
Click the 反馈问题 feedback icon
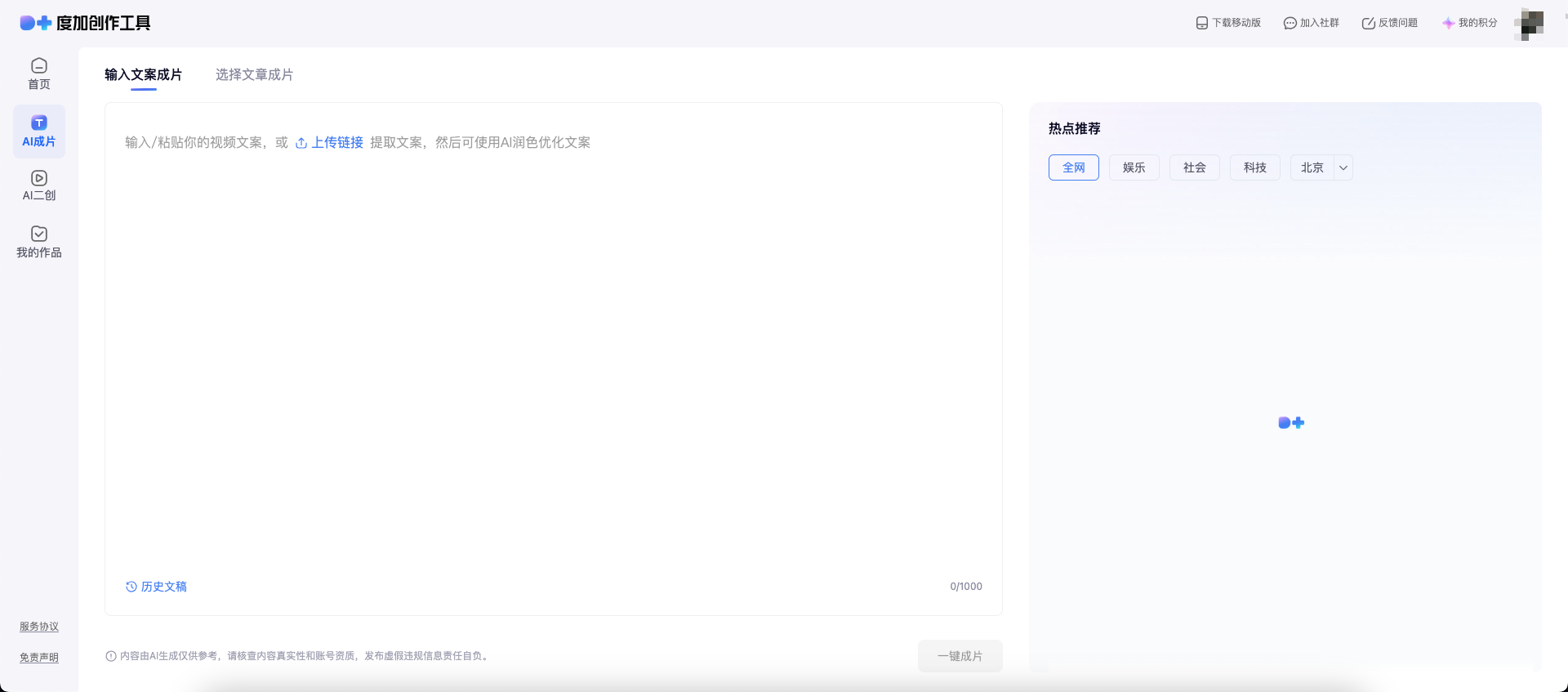click(1368, 23)
